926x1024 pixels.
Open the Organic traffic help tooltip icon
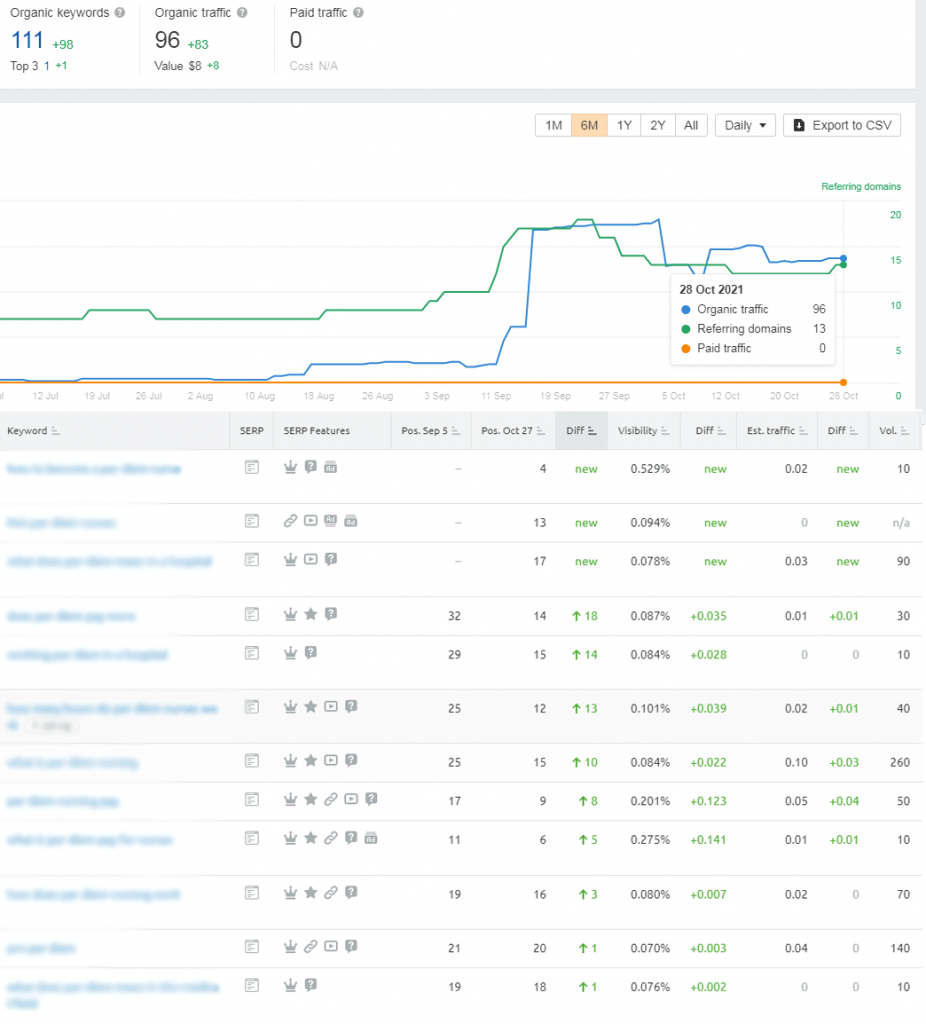(242, 12)
